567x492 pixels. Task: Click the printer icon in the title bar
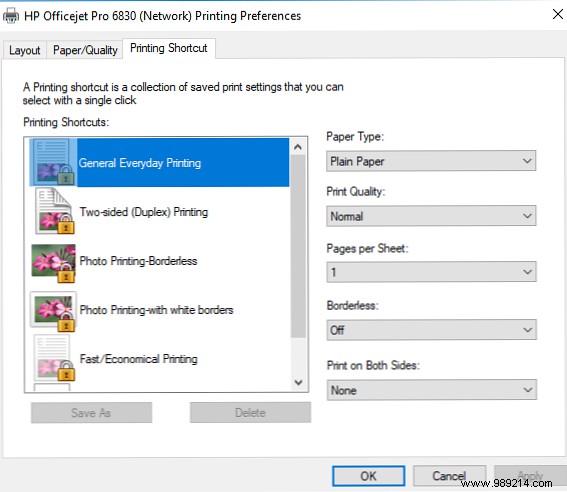click(x=10, y=16)
